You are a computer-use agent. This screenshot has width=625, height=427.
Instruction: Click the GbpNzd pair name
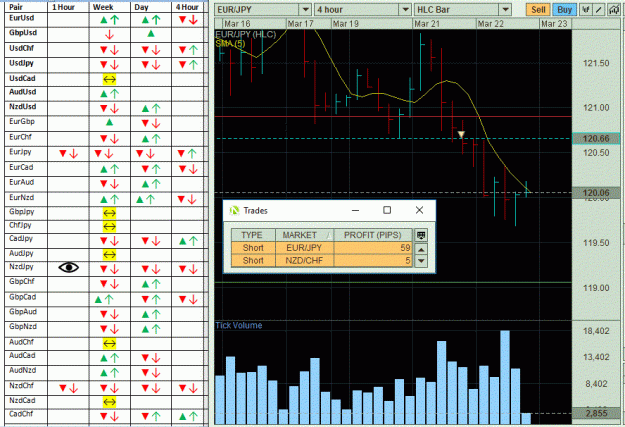[23, 327]
